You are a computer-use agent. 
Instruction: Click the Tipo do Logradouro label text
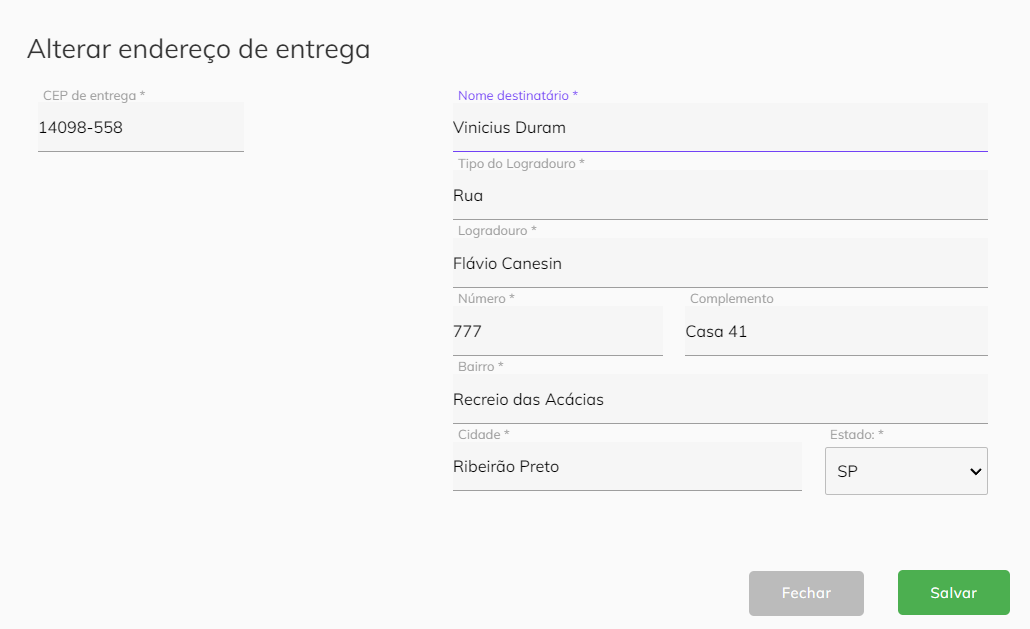coord(521,163)
